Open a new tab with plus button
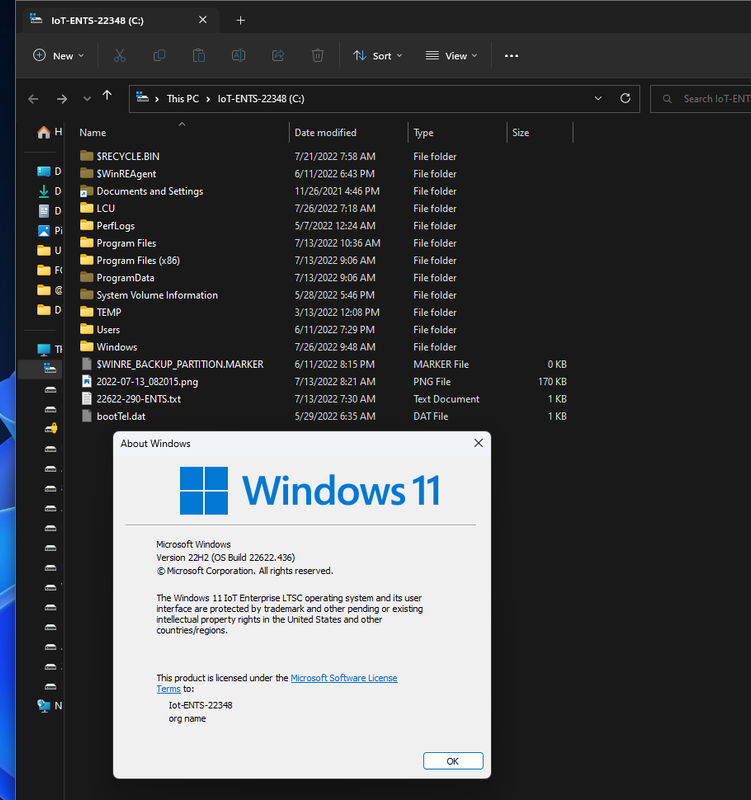This screenshot has width=751, height=800. [241, 20]
